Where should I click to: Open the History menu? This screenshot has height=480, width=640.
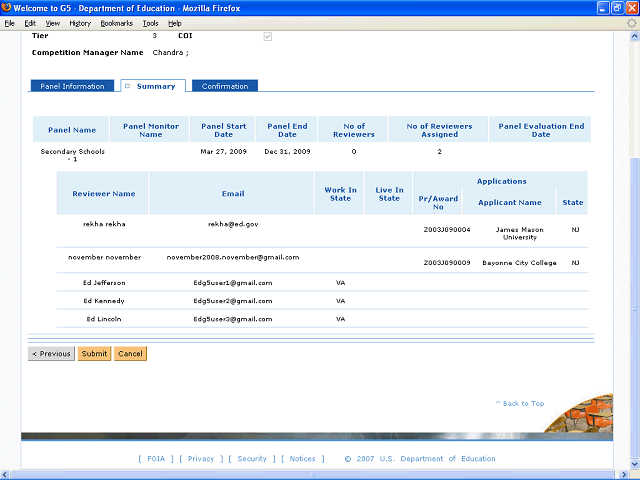coord(80,22)
